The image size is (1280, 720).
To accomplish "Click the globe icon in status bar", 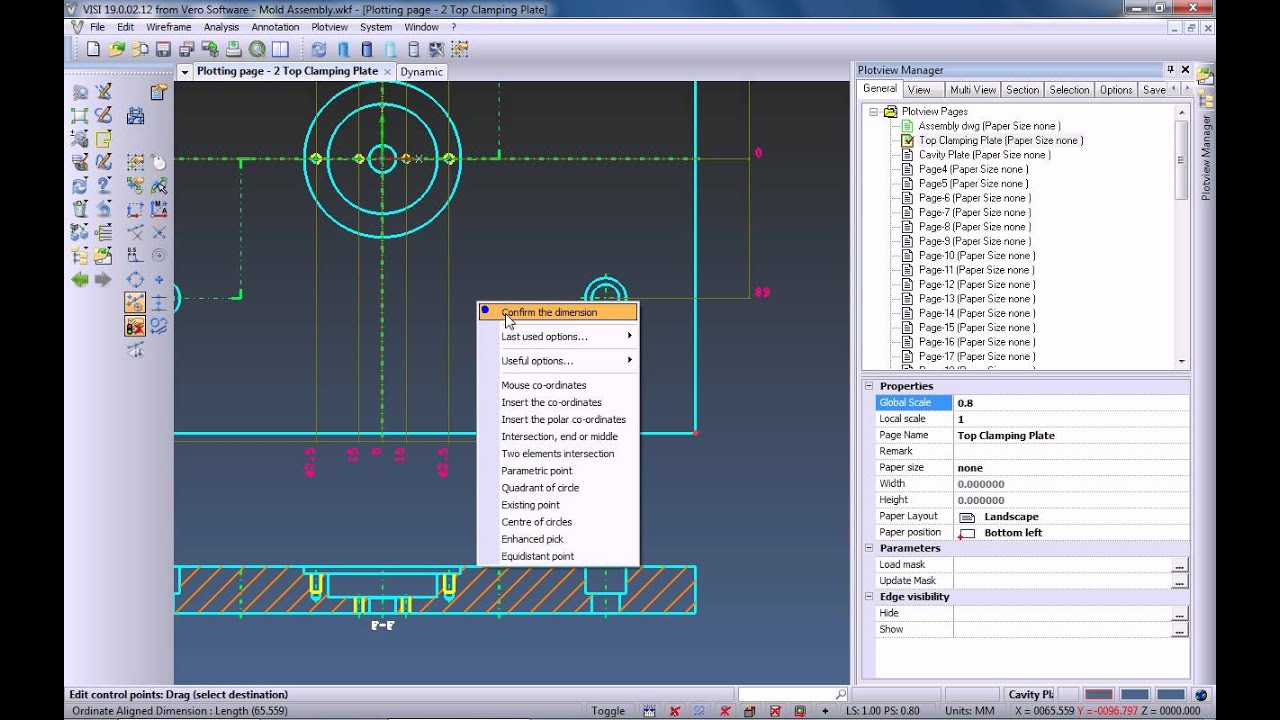I will (1201, 695).
